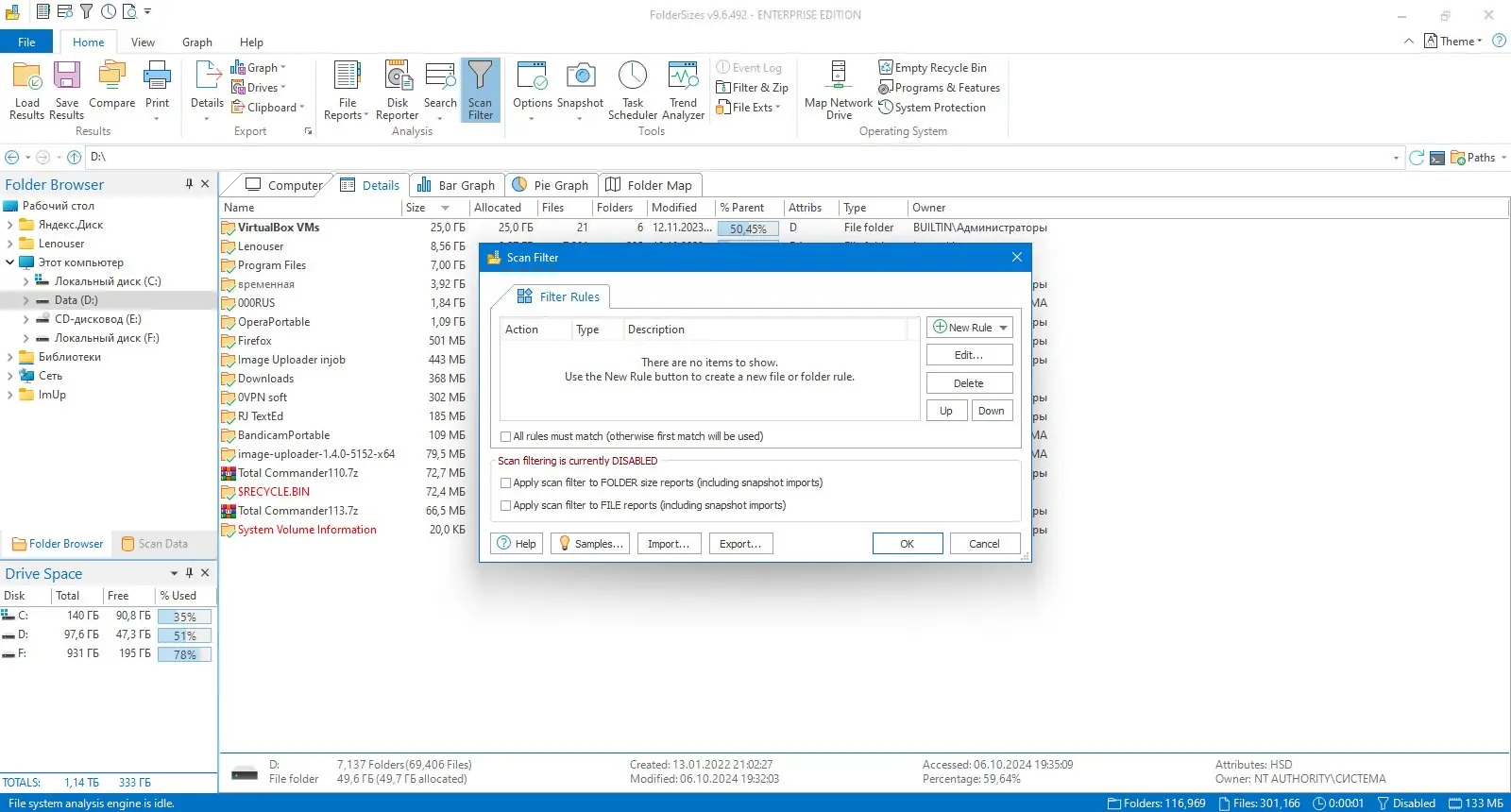Viewport: 1511px width, 812px height.
Task: Expand the Data (D:) tree node
Action: [25, 300]
